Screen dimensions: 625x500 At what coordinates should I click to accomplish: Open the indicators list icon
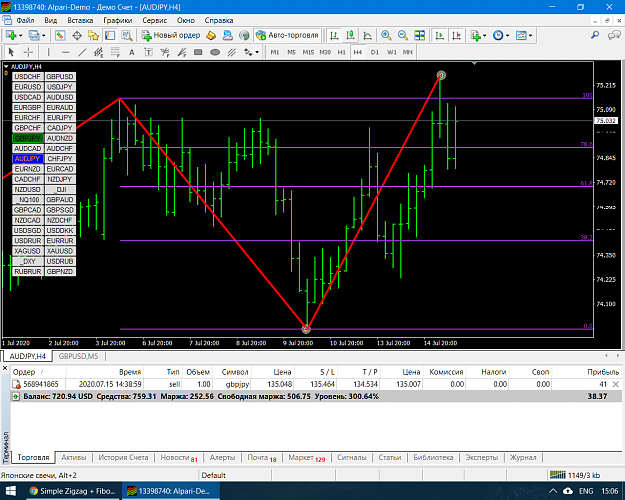(476, 35)
